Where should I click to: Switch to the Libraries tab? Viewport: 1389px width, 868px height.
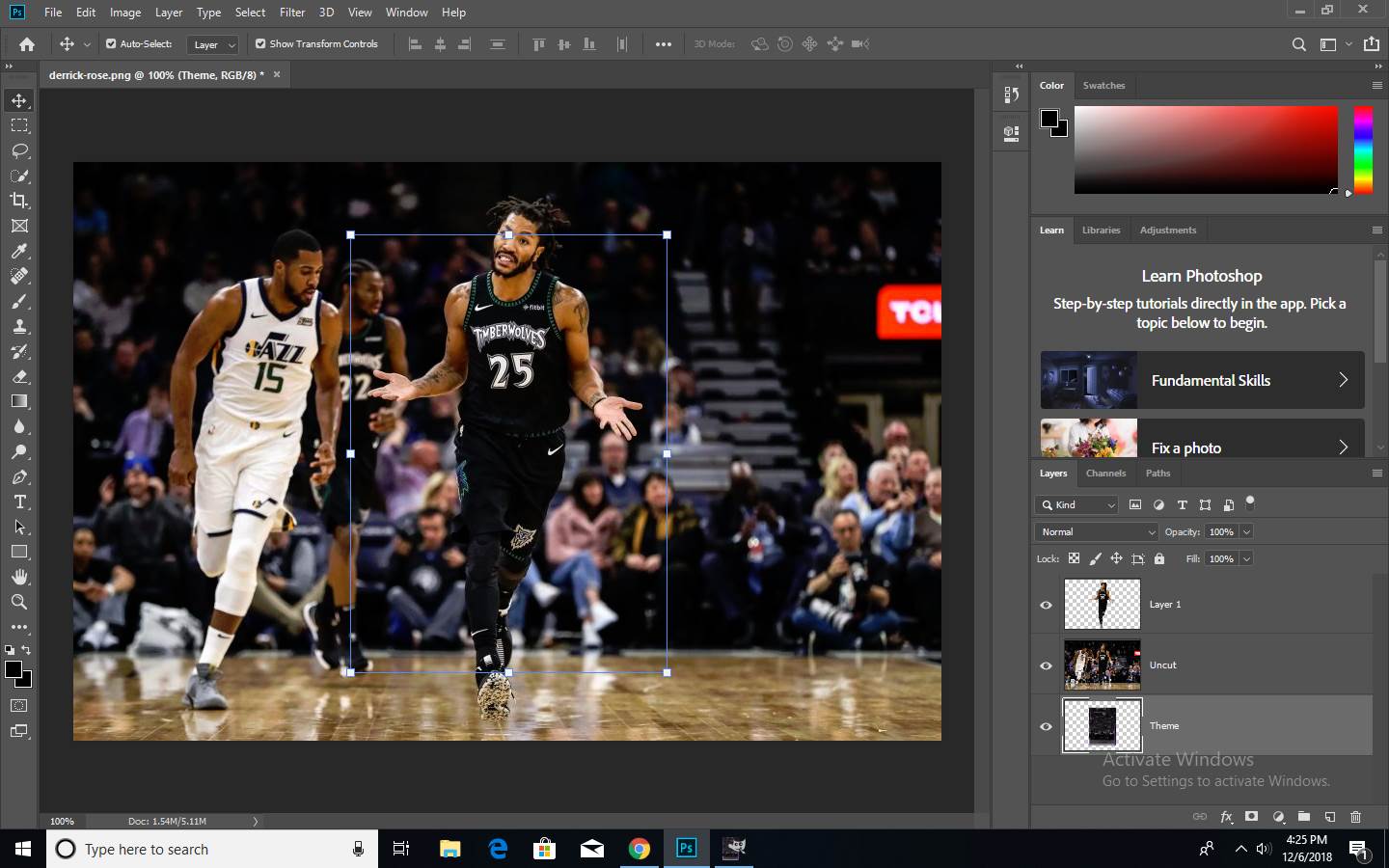(1101, 231)
